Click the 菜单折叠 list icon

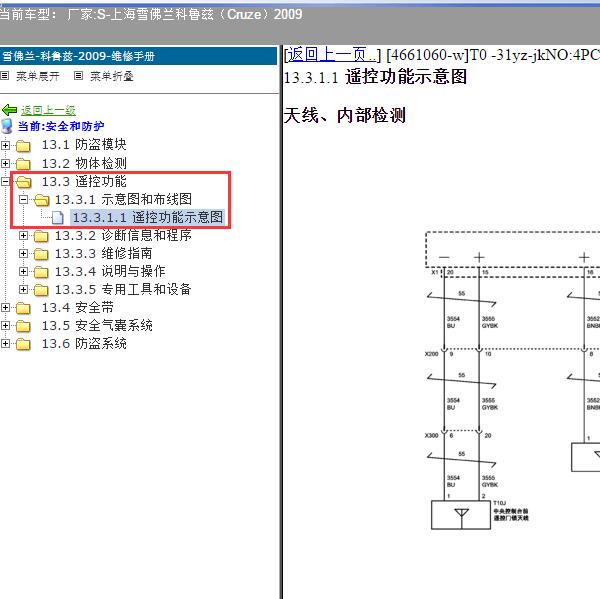(78, 76)
